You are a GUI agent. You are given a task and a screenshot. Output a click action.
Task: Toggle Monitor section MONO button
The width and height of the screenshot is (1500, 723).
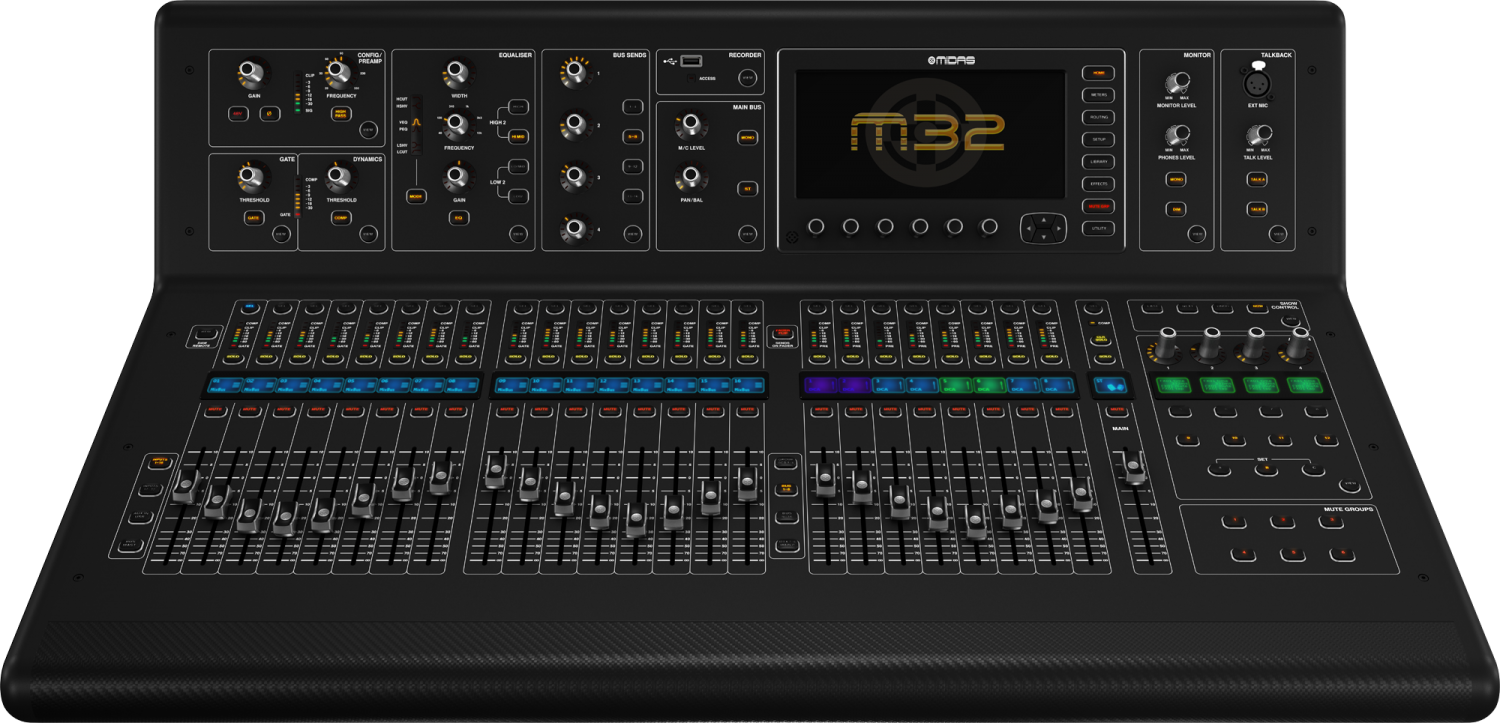tap(1177, 180)
